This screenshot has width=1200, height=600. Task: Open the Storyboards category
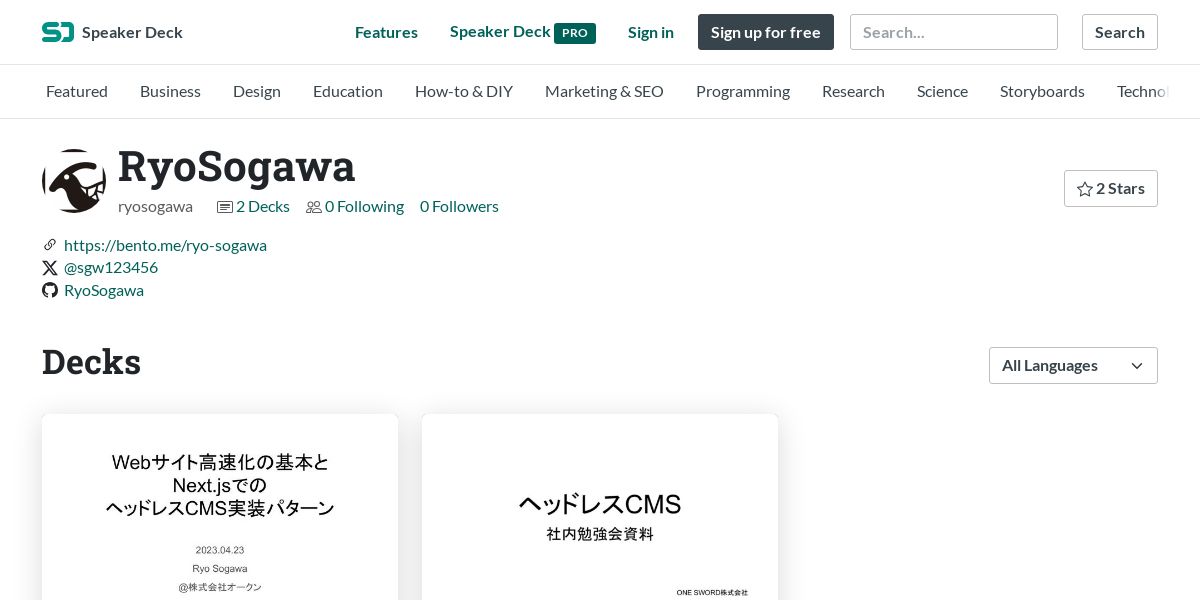1042,91
